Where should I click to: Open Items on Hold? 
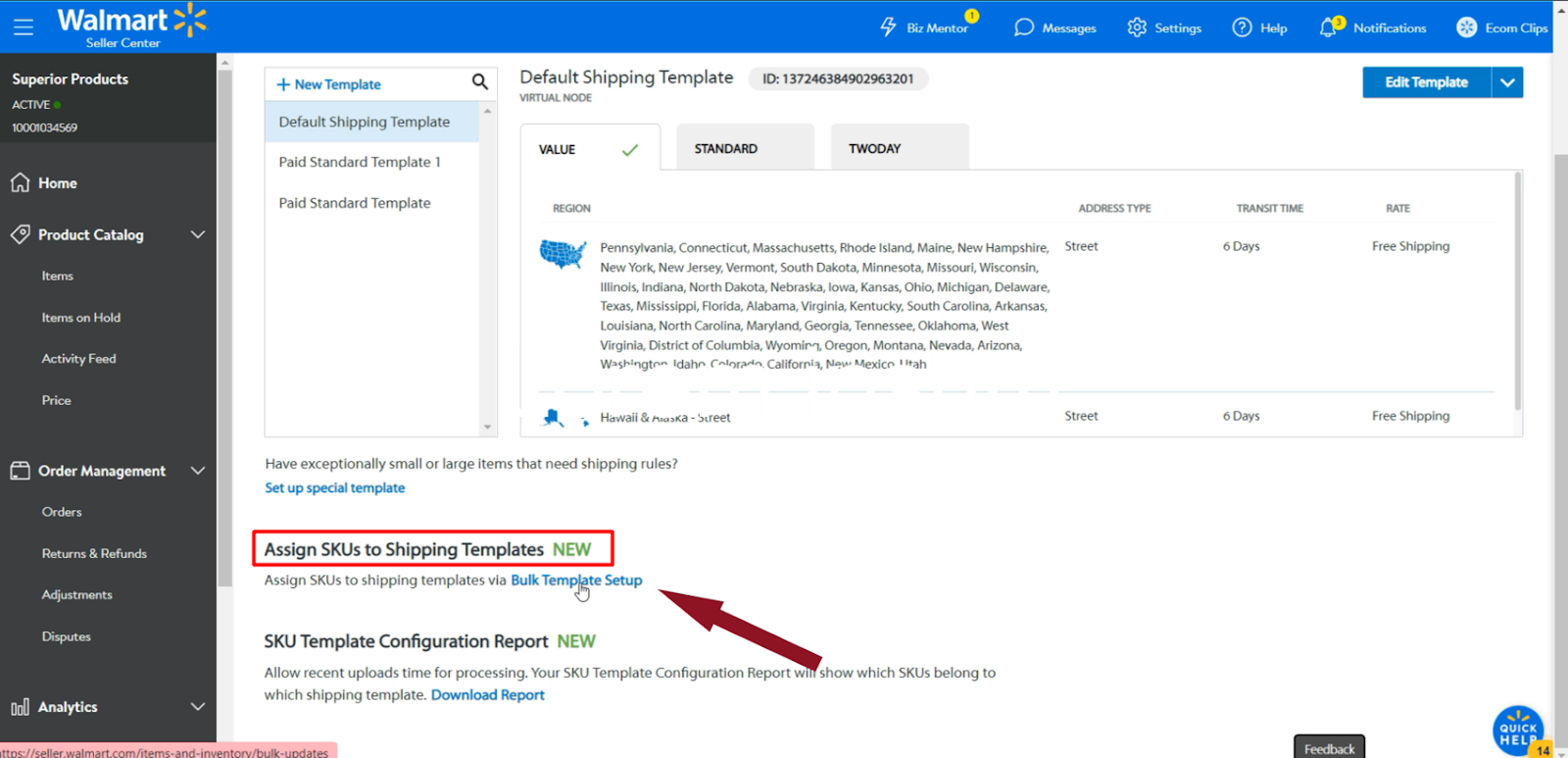pos(81,318)
